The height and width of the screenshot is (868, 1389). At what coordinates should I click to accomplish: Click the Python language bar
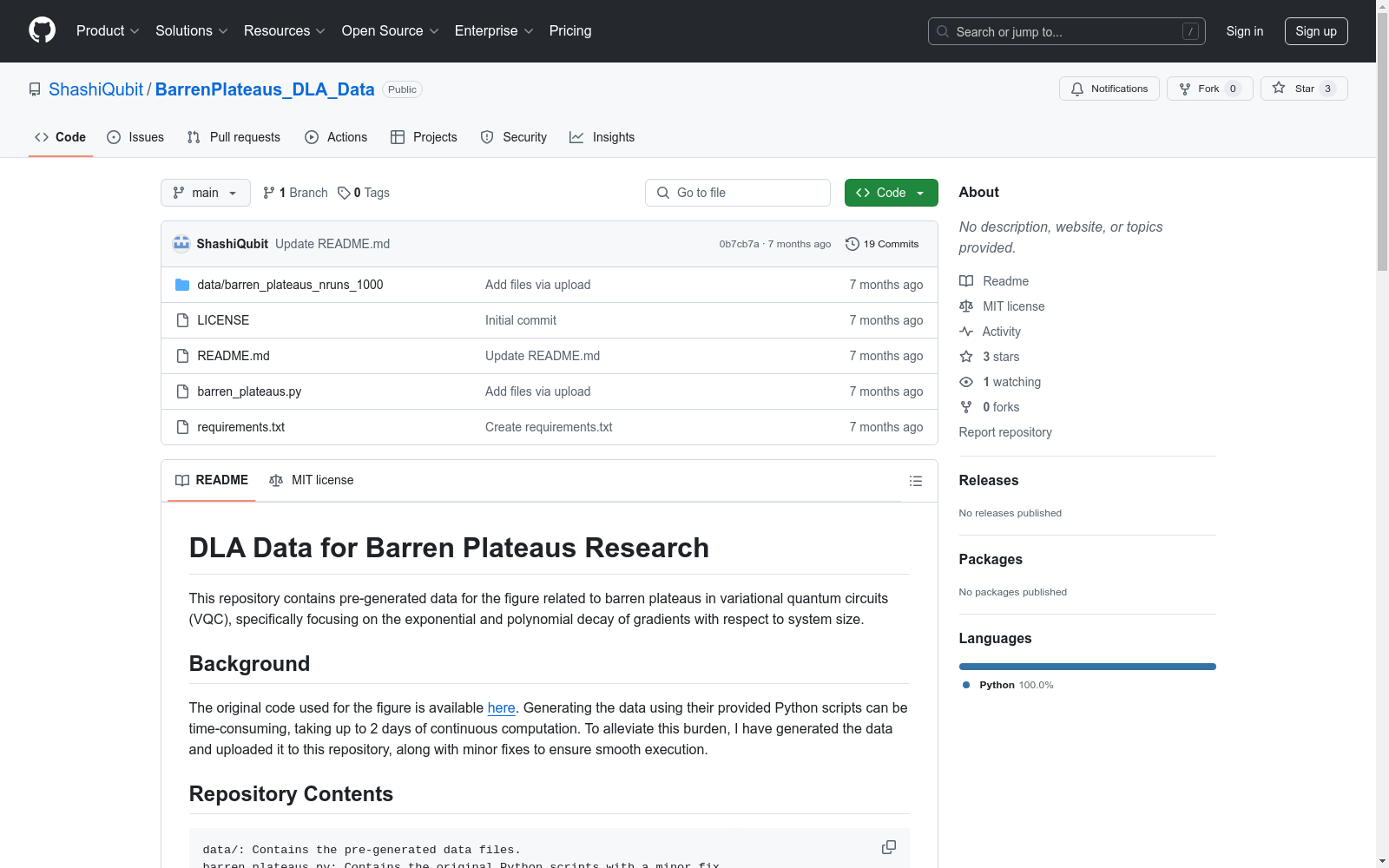point(1088,667)
